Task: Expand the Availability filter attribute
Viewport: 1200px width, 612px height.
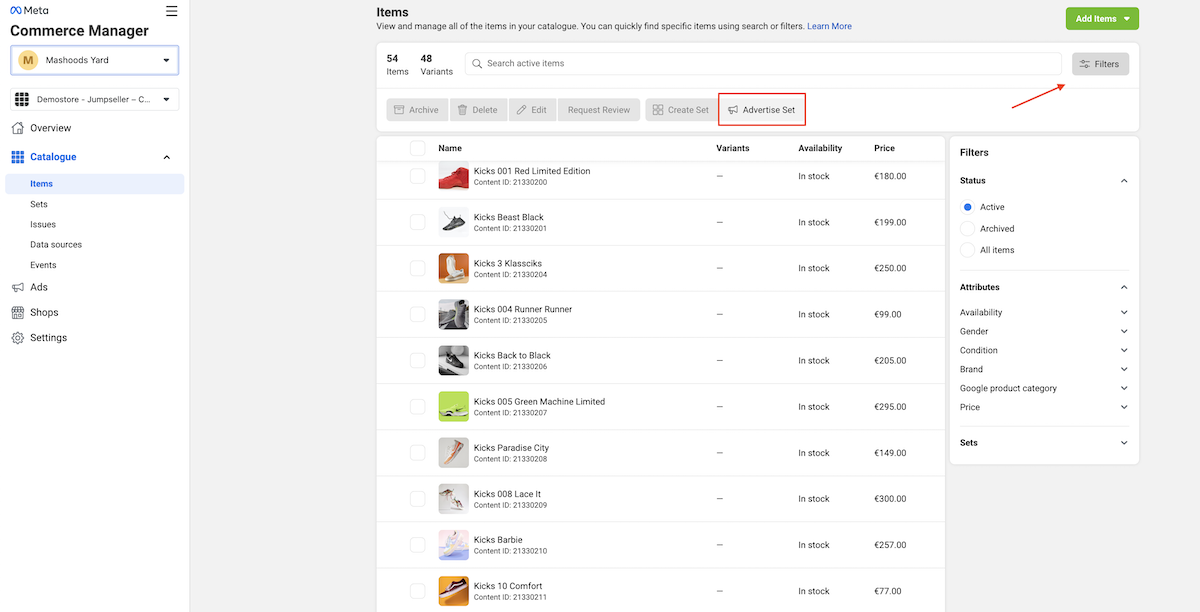Action: (x=1044, y=312)
